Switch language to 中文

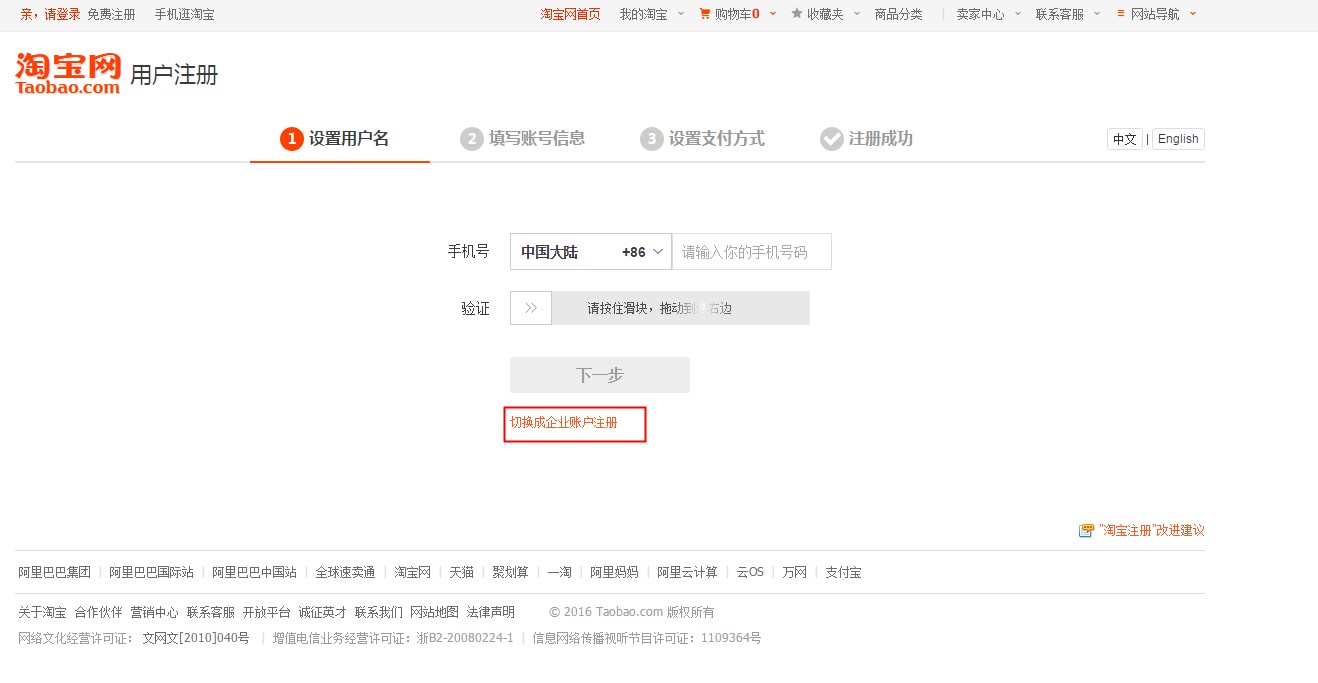[x=1125, y=139]
